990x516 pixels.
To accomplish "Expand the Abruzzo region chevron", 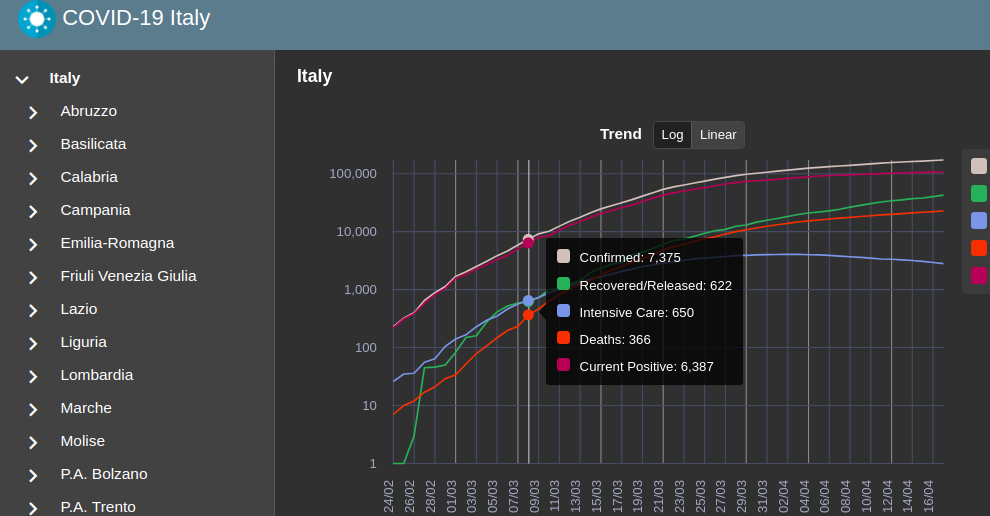I will 33,112.
